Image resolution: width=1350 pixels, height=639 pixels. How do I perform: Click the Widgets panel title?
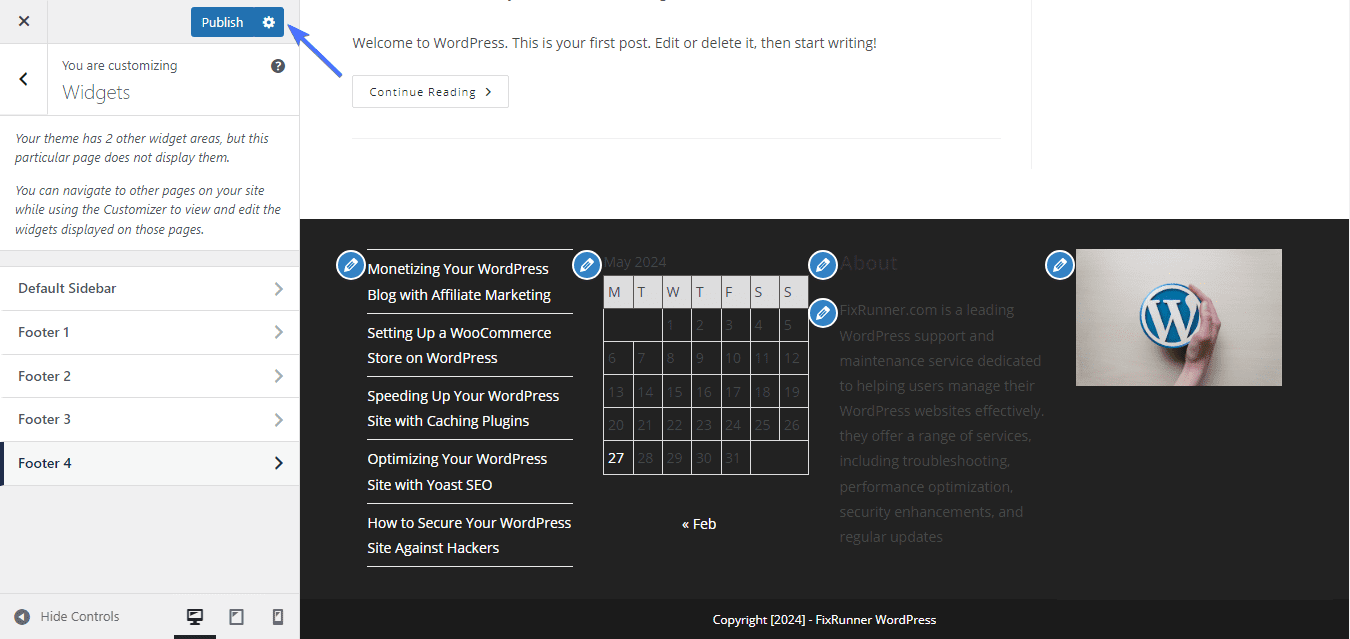[x=96, y=93]
